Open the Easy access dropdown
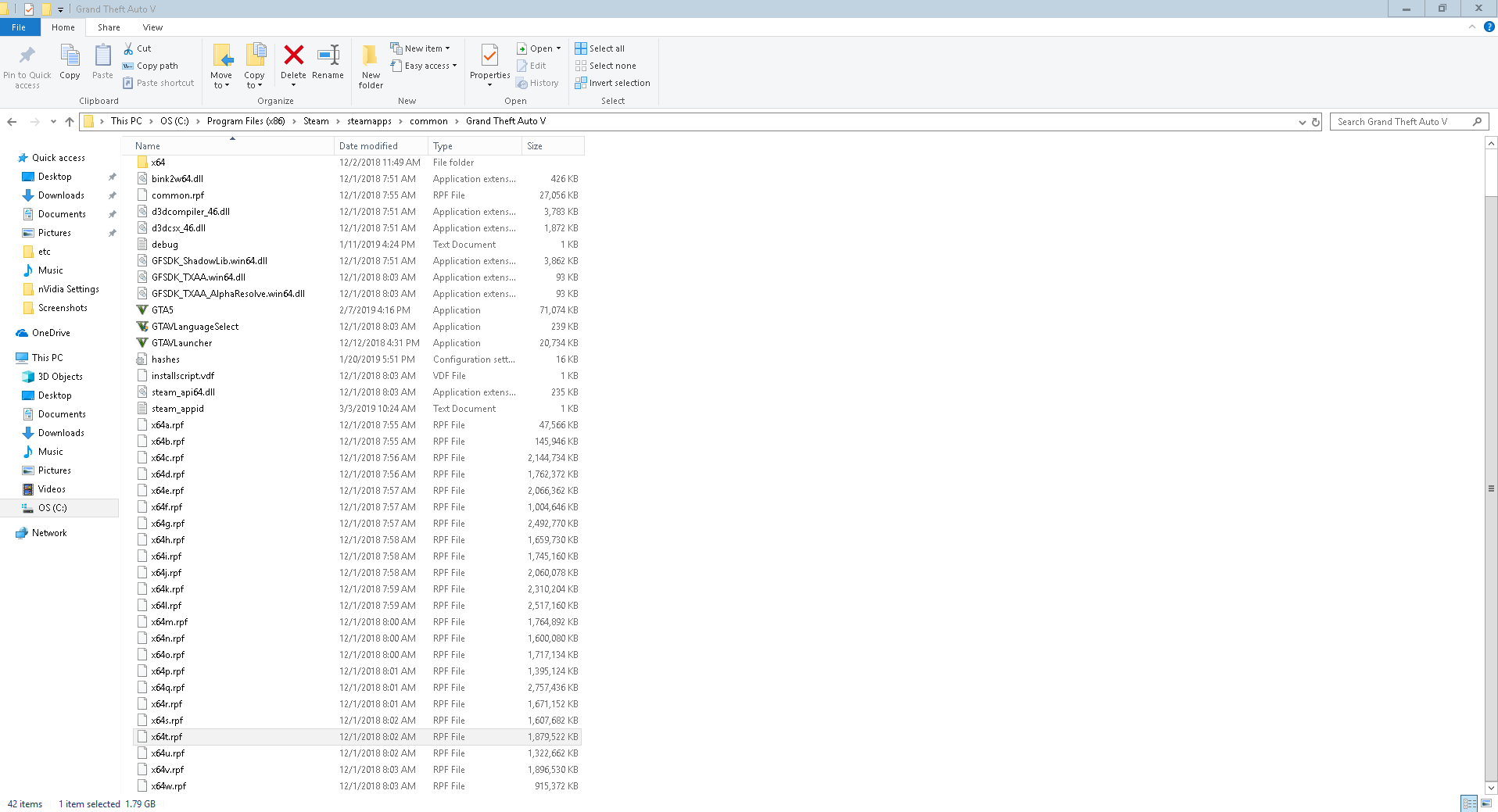Image resolution: width=1498 pixels, height=812 pixels. [424, 66]
